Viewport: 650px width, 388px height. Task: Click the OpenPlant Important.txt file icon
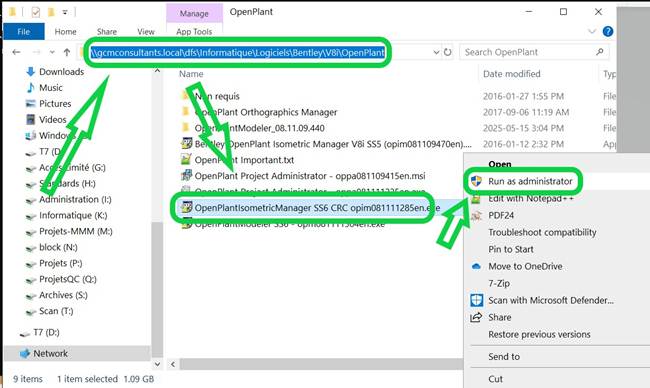tap(187, 160)
